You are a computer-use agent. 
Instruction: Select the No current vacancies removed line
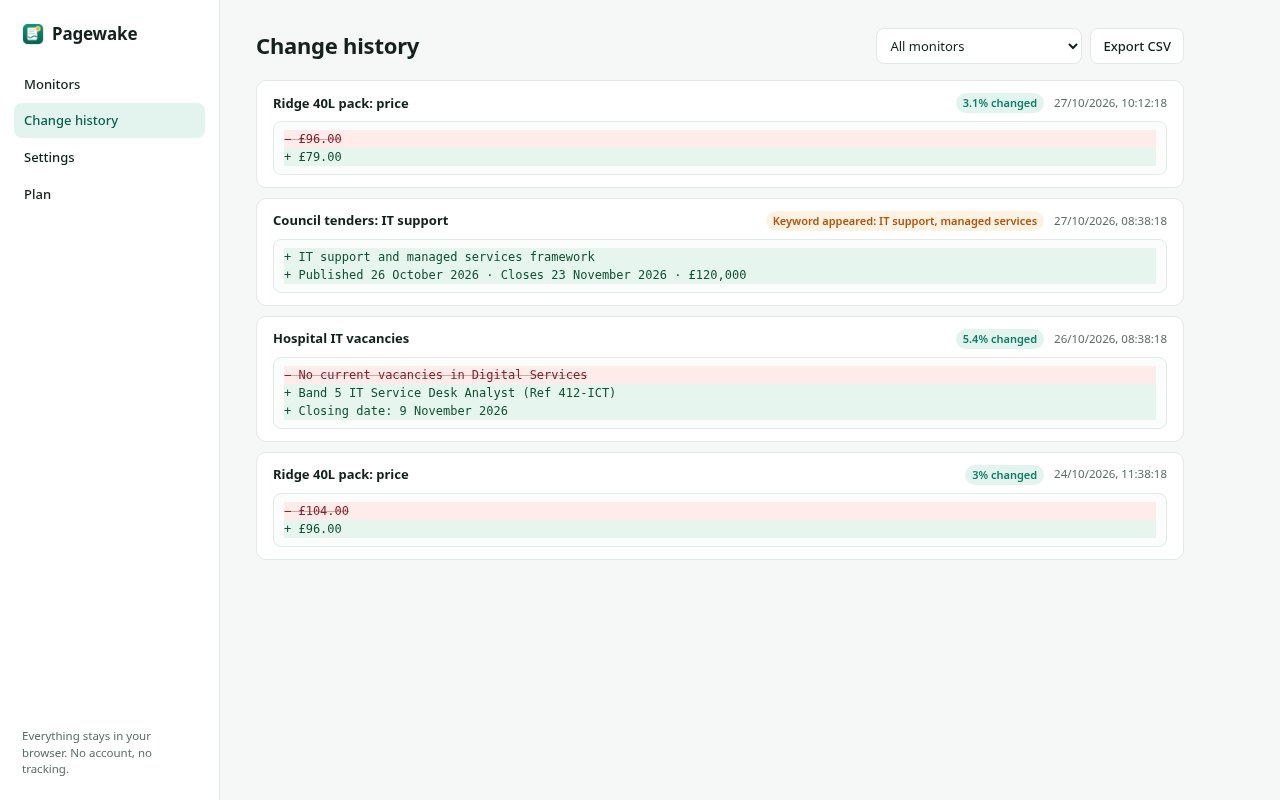click(x=720, y=375)
